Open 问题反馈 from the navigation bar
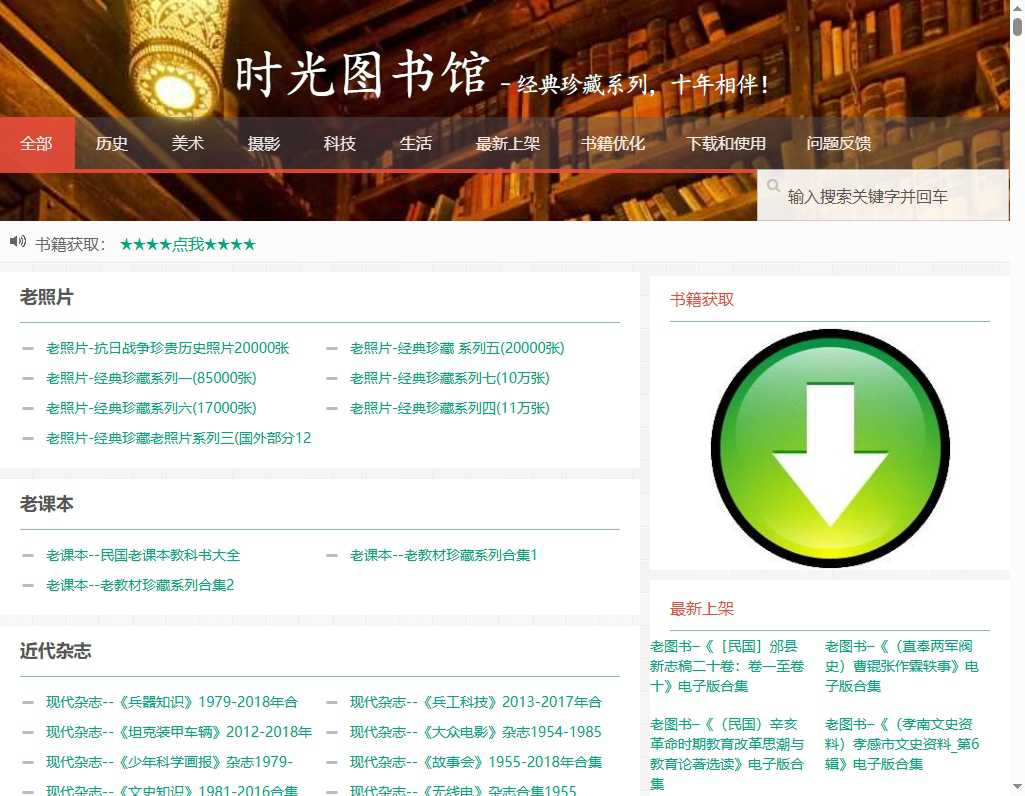The width and height of the screenshot is (1025, 796). 840,143
